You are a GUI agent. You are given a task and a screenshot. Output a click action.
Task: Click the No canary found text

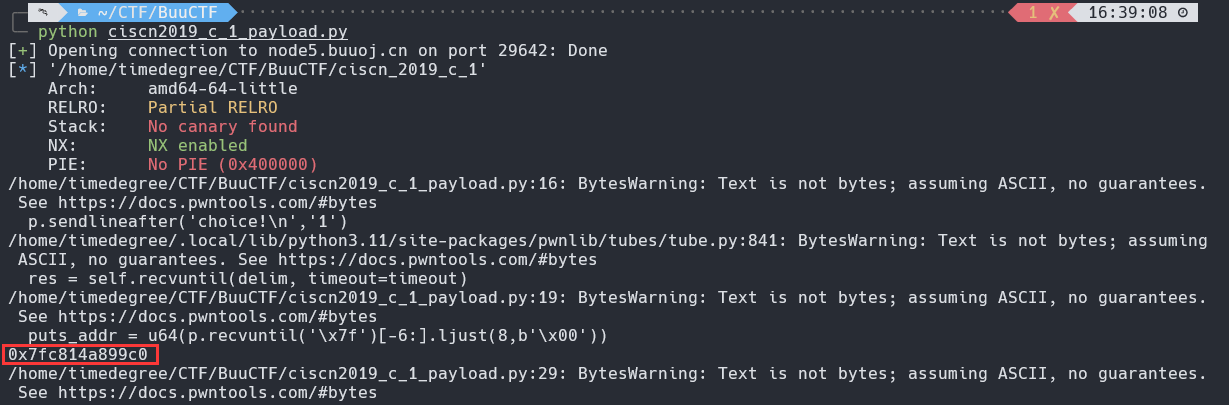click(x=223, y=126)
